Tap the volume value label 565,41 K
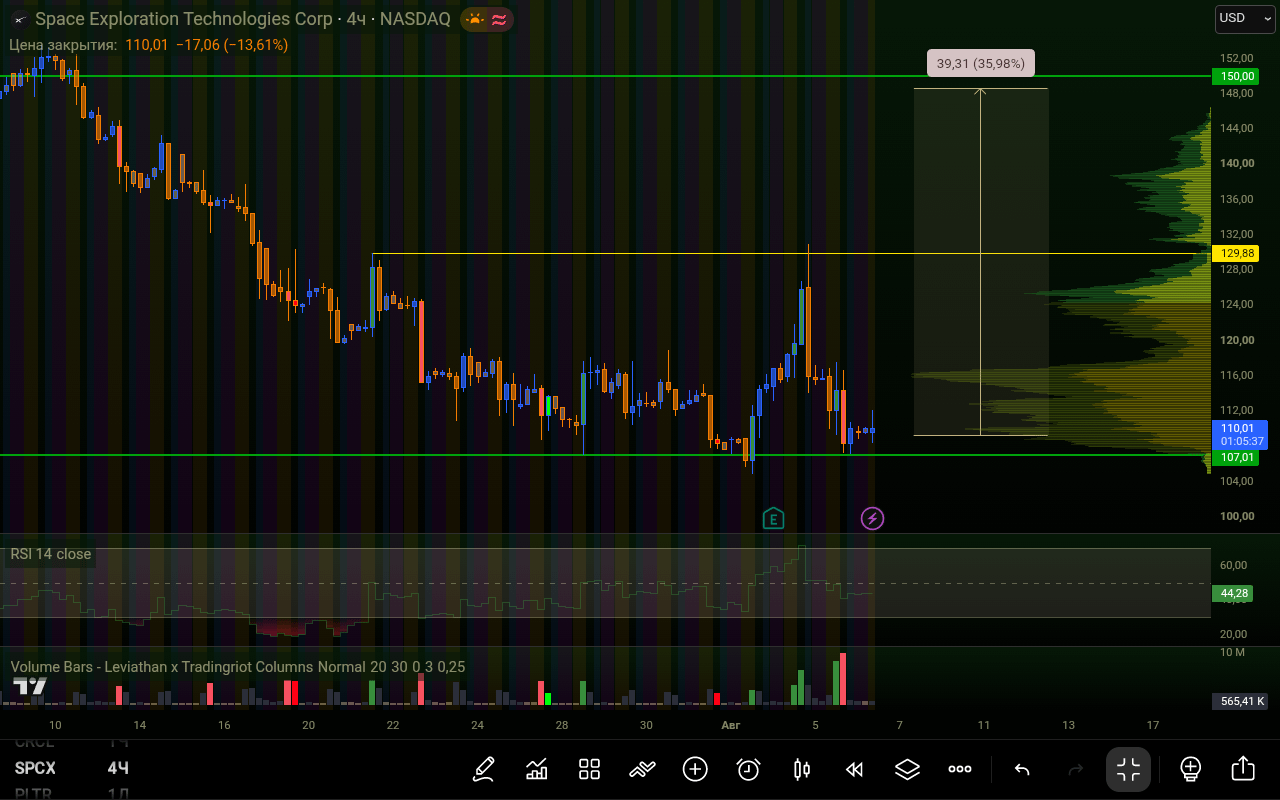This screenshot has width=1280, height=800. point(1239,701)
